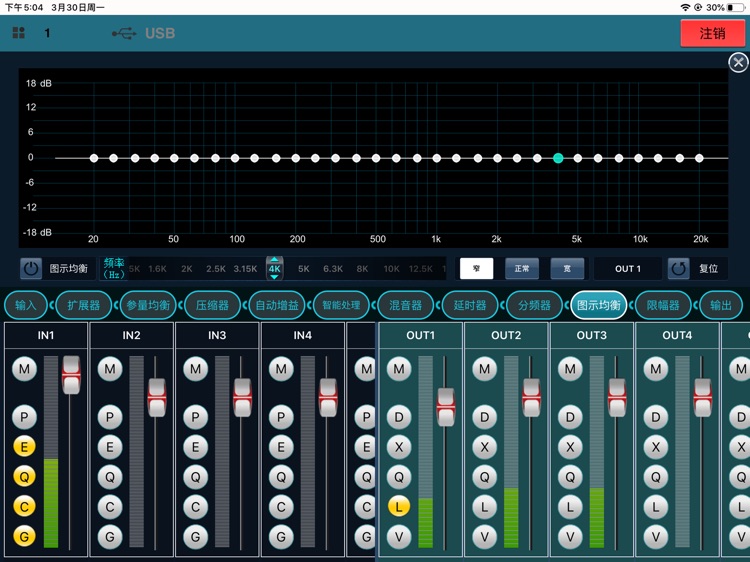
Task: Click the L button on OUT2
Action: pyautogui.click(x=485, y=507)
